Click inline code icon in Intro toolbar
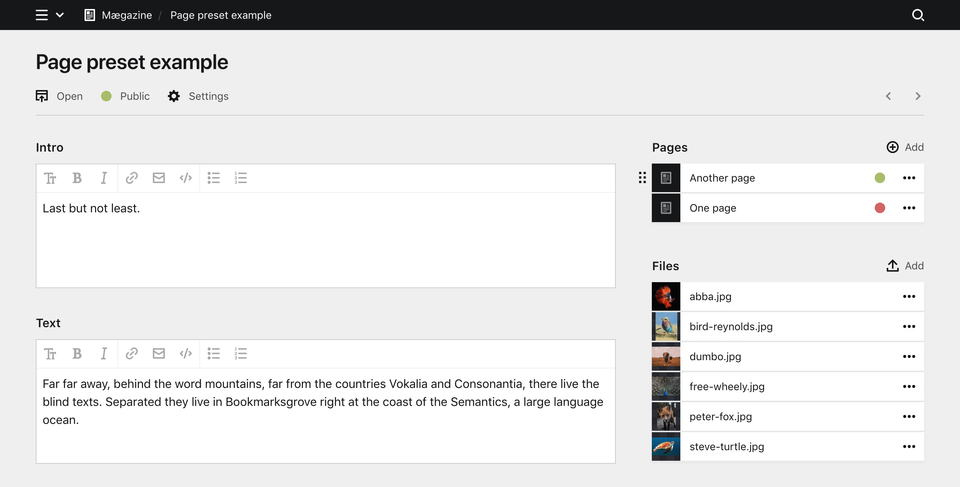Viewport: 960px width, 487px height. pos(186,178)
